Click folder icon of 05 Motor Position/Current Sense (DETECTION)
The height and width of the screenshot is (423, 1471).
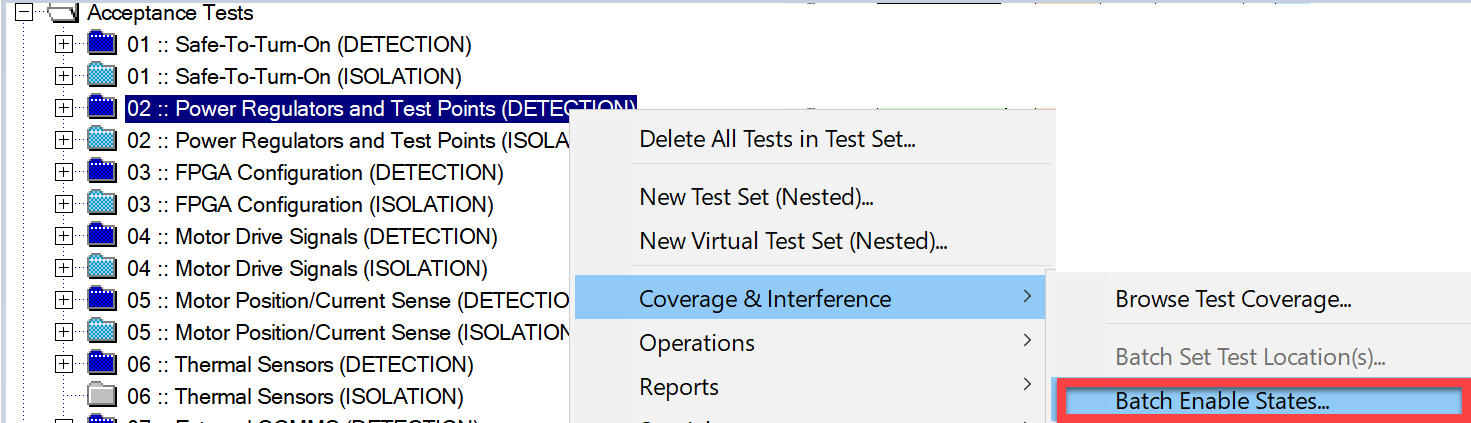(102, 300)
